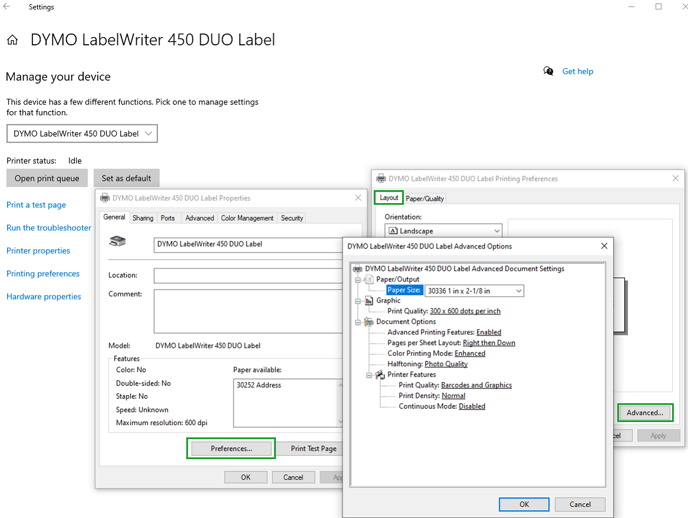Switch to the General tab
This screenshot has width=688, height=518.
pyautogui.click(x=114, y=217)
